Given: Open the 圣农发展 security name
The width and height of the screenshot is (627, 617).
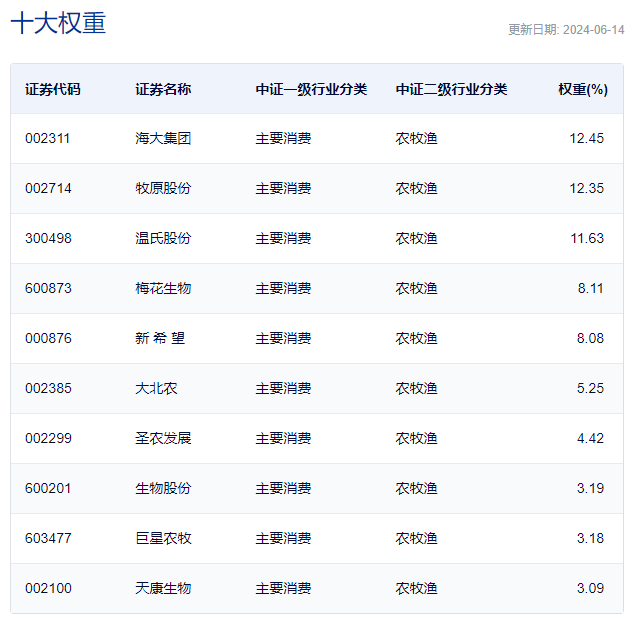Looking at the screenshot, I should point(163,438).
